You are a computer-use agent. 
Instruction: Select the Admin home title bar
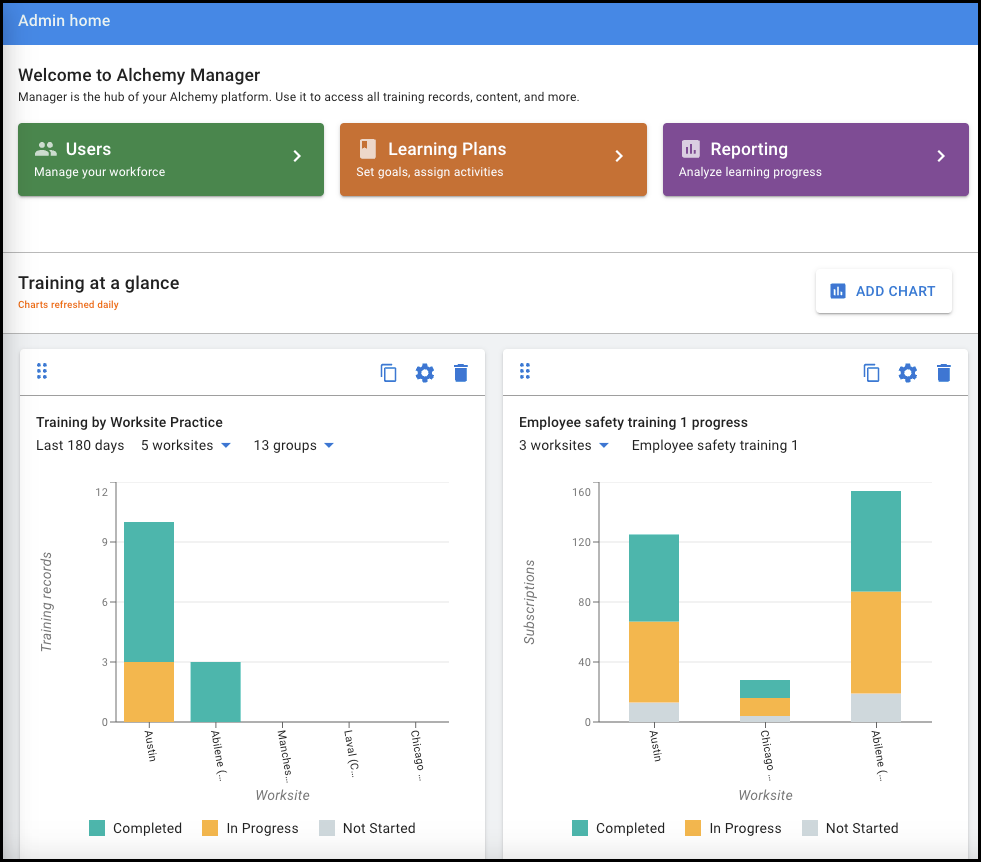64,20
